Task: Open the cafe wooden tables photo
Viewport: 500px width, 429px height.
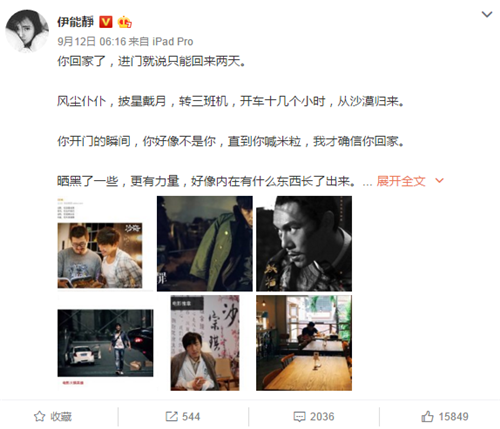Action: point(304,343)
